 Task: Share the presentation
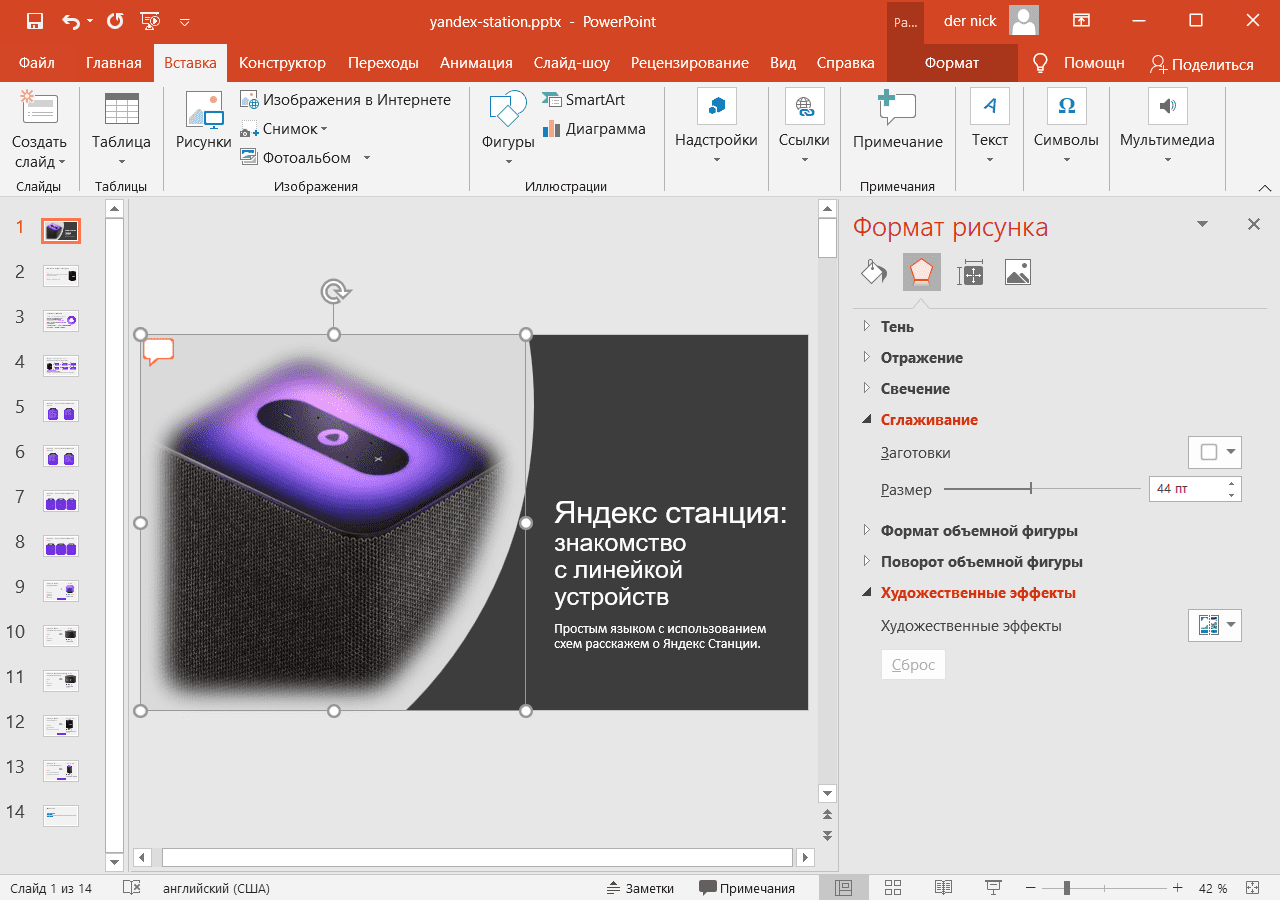coord(1201,64)
